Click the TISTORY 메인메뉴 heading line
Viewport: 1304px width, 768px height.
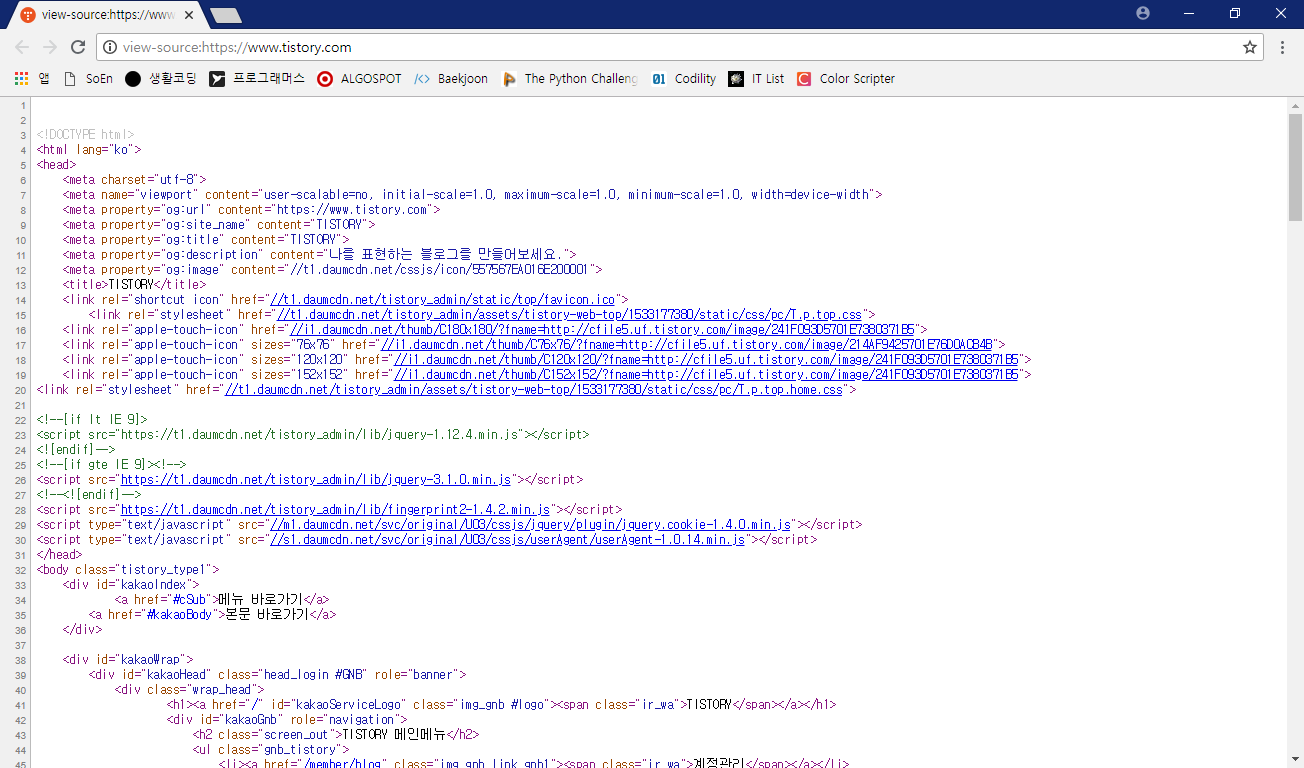[x=336, y=734]
